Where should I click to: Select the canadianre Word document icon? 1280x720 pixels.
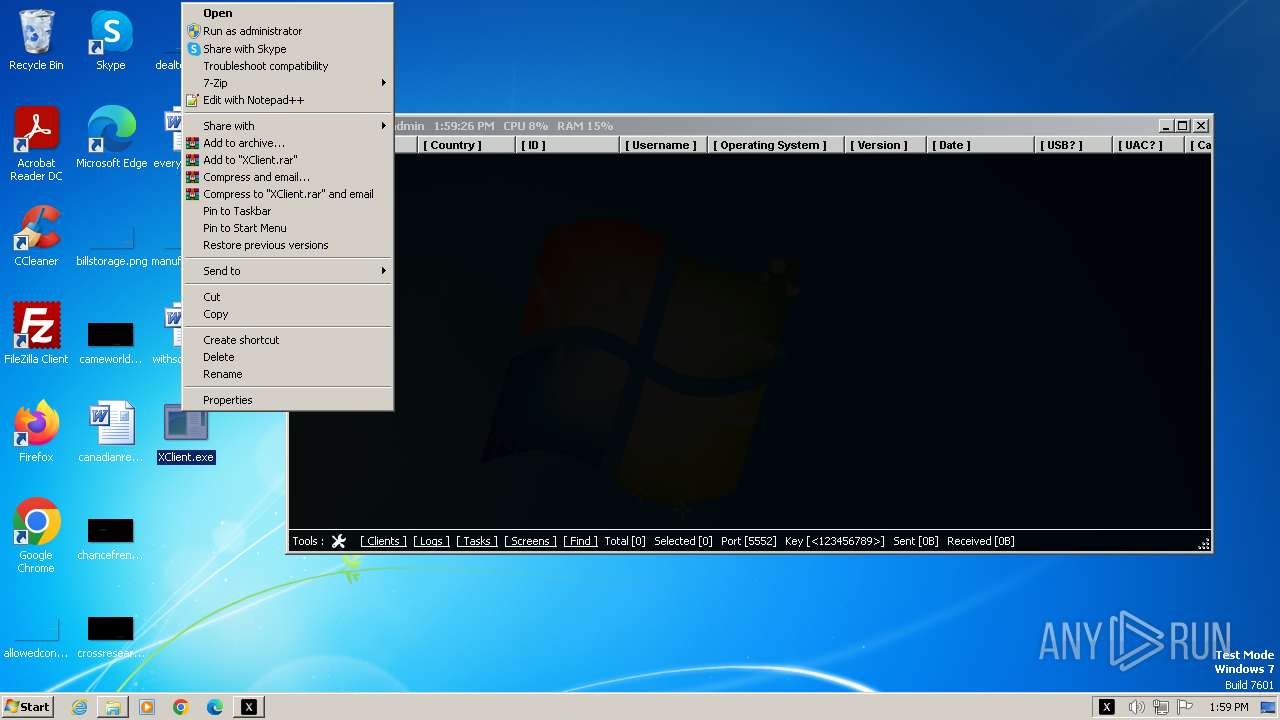(x=111, y=432)
